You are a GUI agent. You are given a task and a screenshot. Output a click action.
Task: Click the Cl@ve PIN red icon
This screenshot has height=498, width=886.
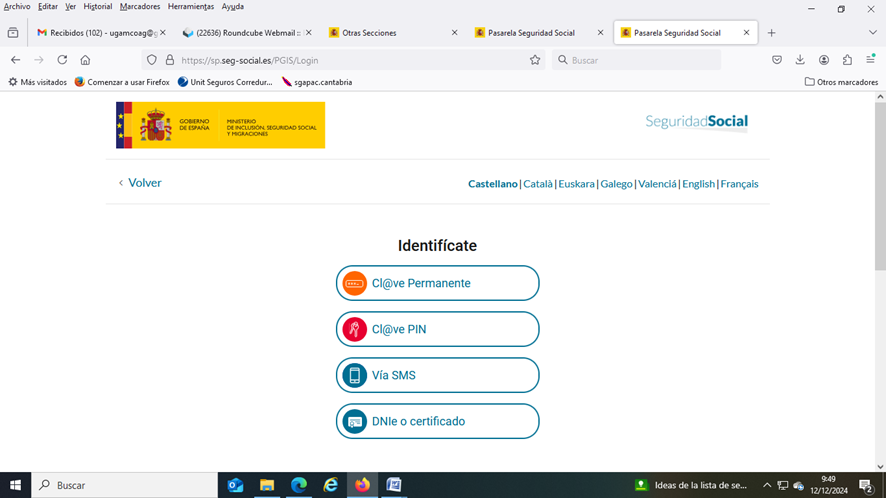pos(355,329)
